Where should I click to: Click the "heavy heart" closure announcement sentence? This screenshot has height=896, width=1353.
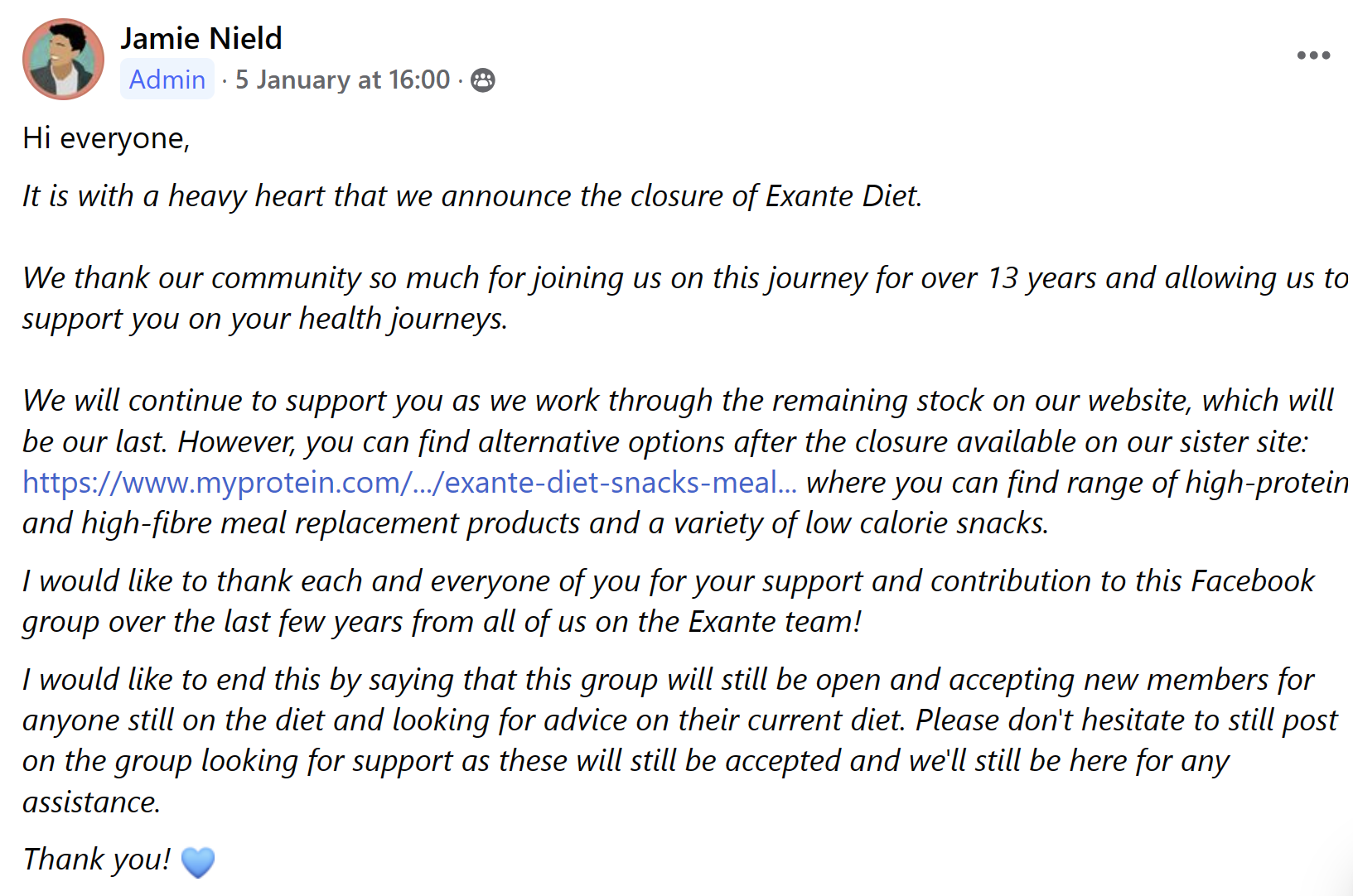click(x=471, y=196)
